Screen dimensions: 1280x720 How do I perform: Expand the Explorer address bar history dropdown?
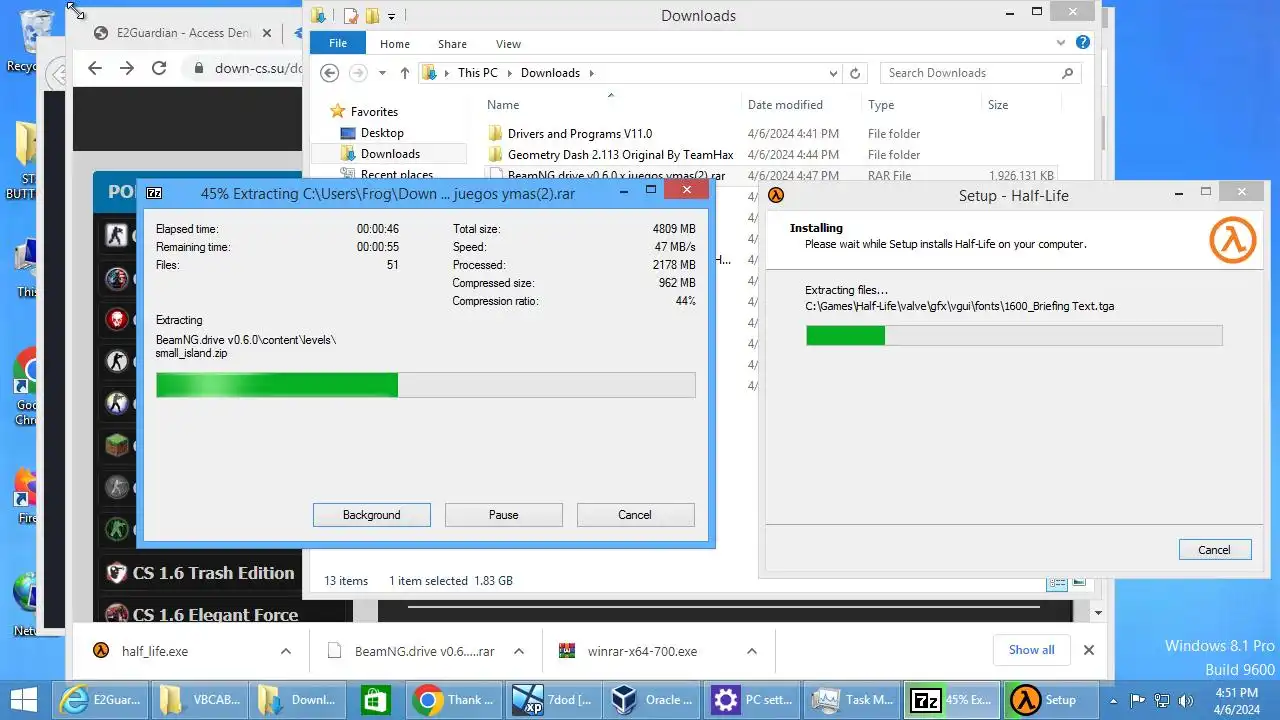coord(834,73)
